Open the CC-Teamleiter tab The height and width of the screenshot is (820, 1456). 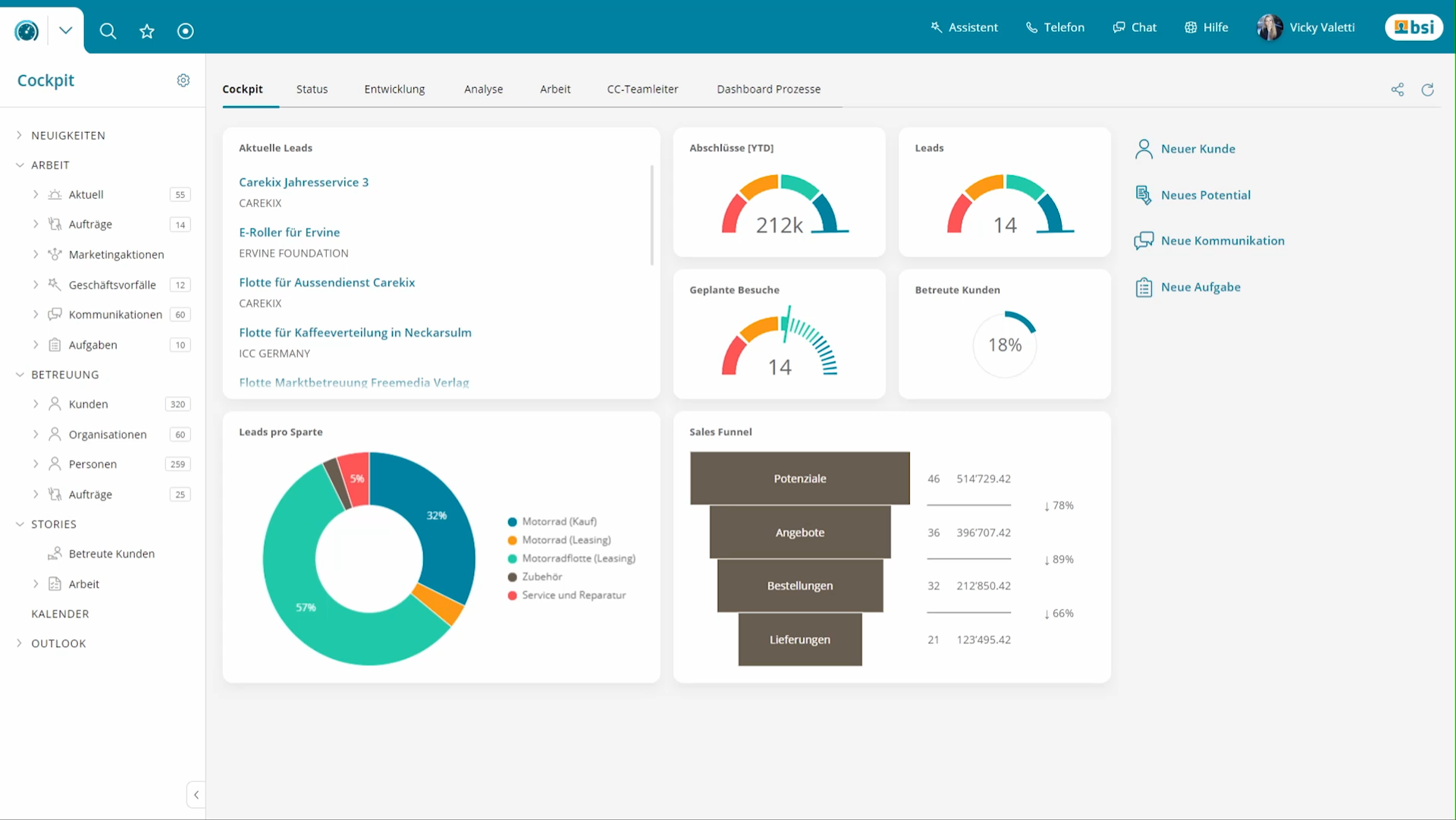point(642,90)
